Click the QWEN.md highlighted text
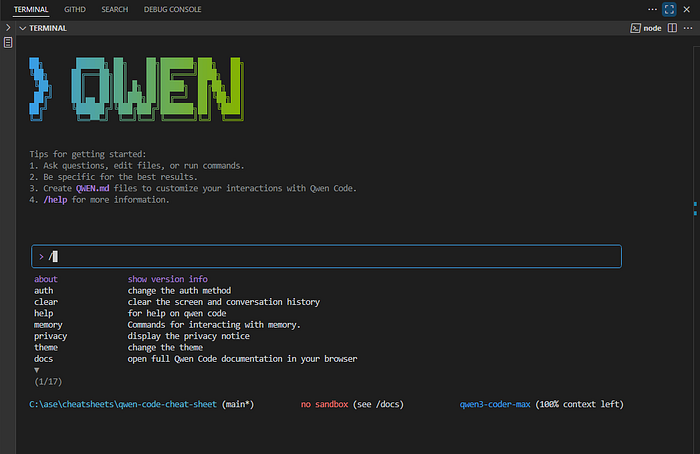Viewport: 700px width, 454px height. [92, 188]
